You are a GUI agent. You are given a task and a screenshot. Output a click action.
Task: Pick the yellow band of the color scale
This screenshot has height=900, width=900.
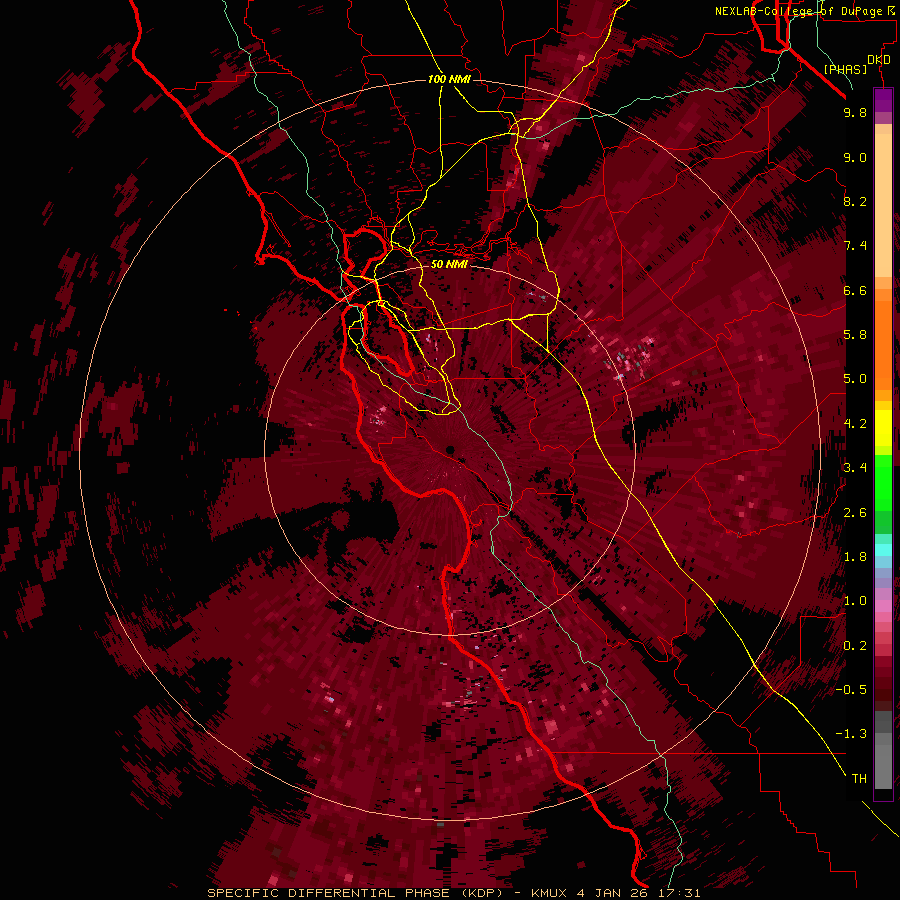(883, 428)
